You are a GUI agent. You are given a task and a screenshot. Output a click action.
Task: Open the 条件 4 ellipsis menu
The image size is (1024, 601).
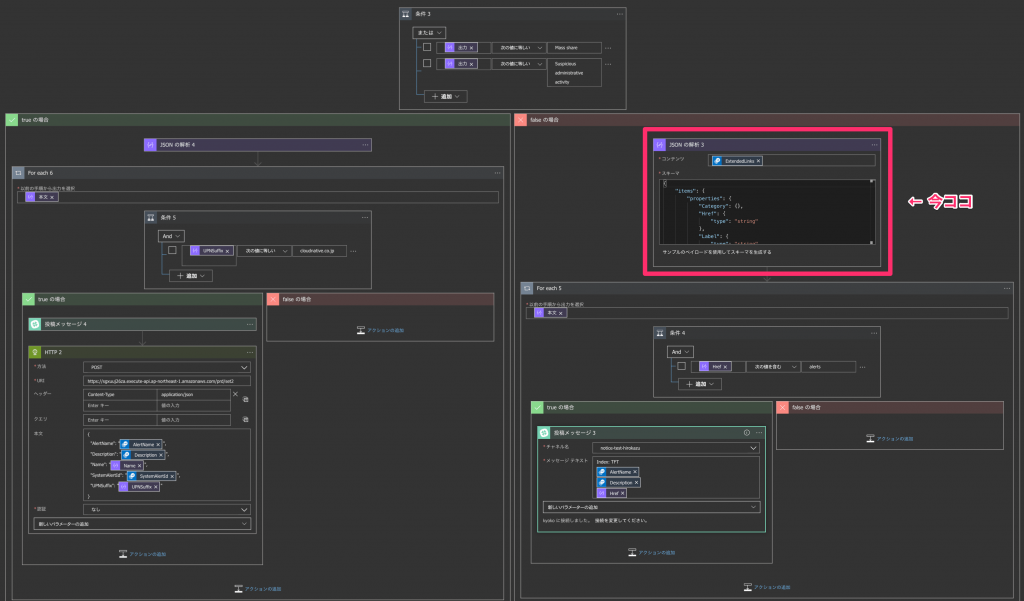coord(874,333)
